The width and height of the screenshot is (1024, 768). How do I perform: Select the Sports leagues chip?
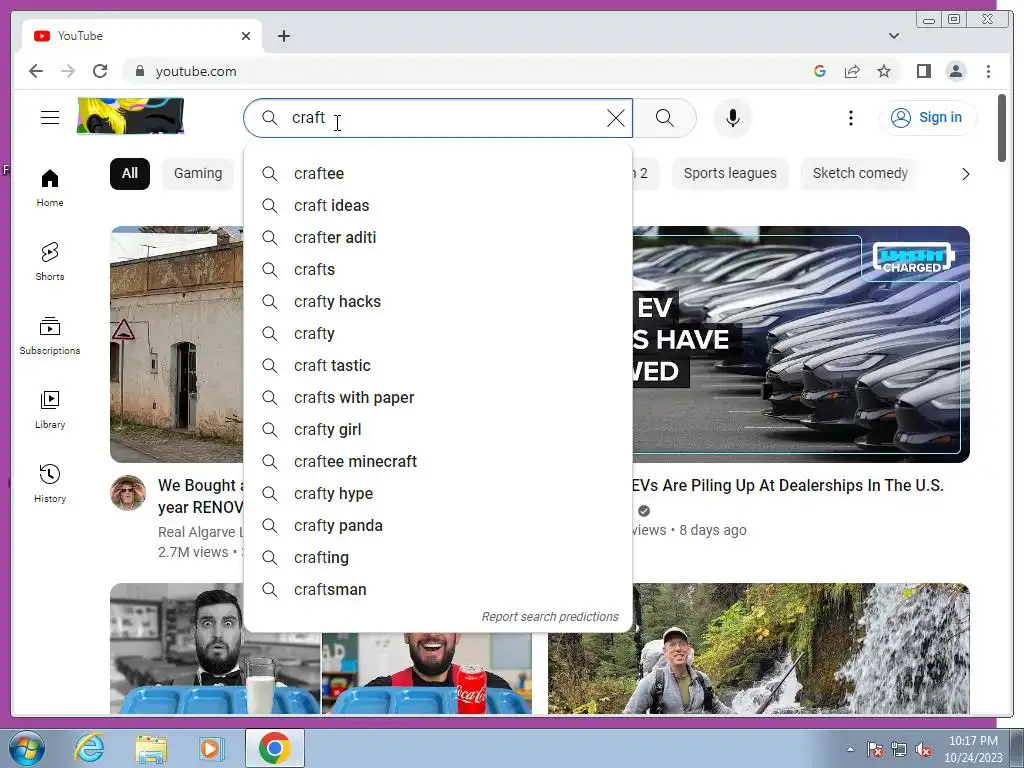tap(729, 173)
